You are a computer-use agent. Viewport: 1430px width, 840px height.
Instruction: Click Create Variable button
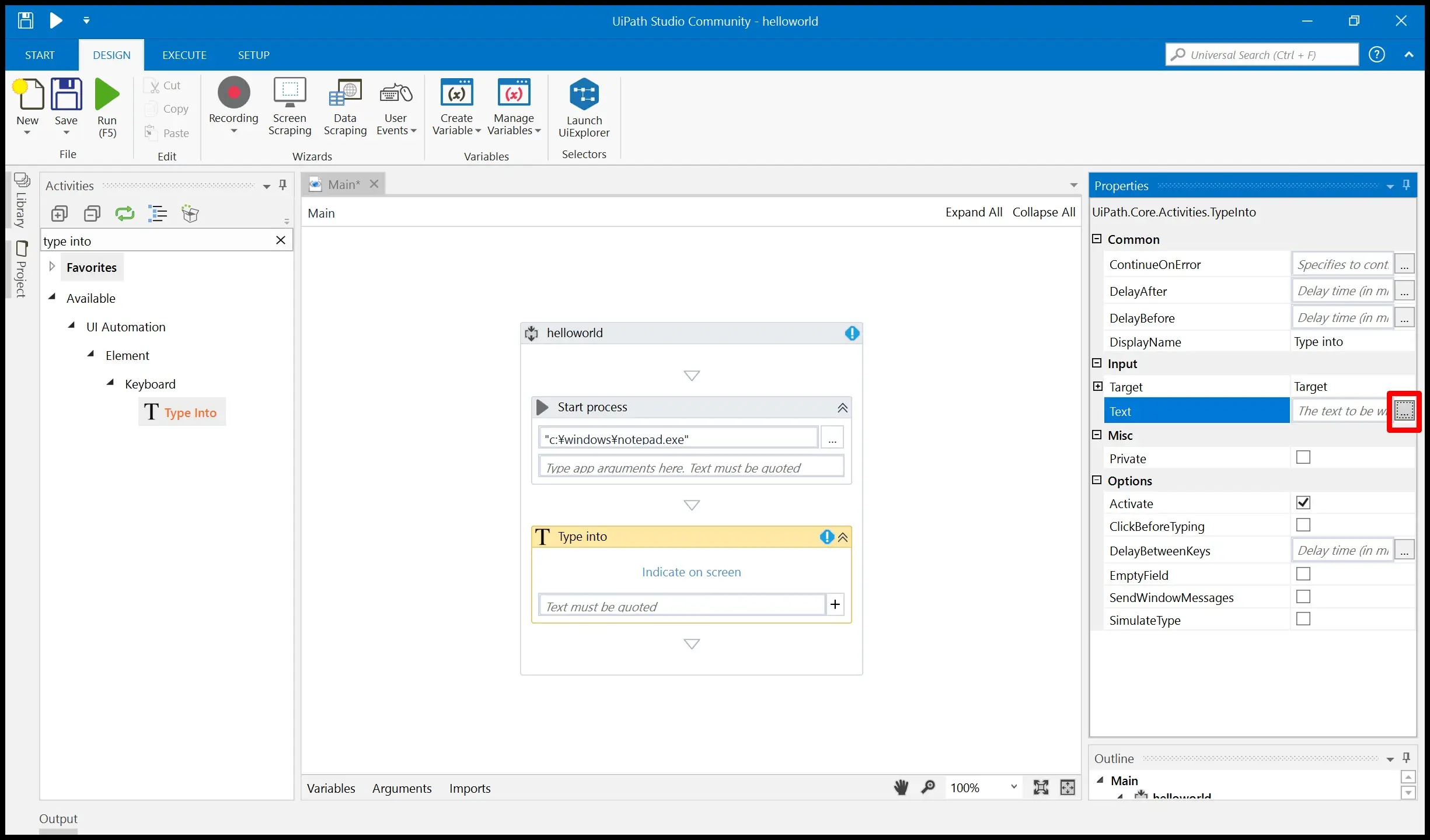(x=456, y=106)
